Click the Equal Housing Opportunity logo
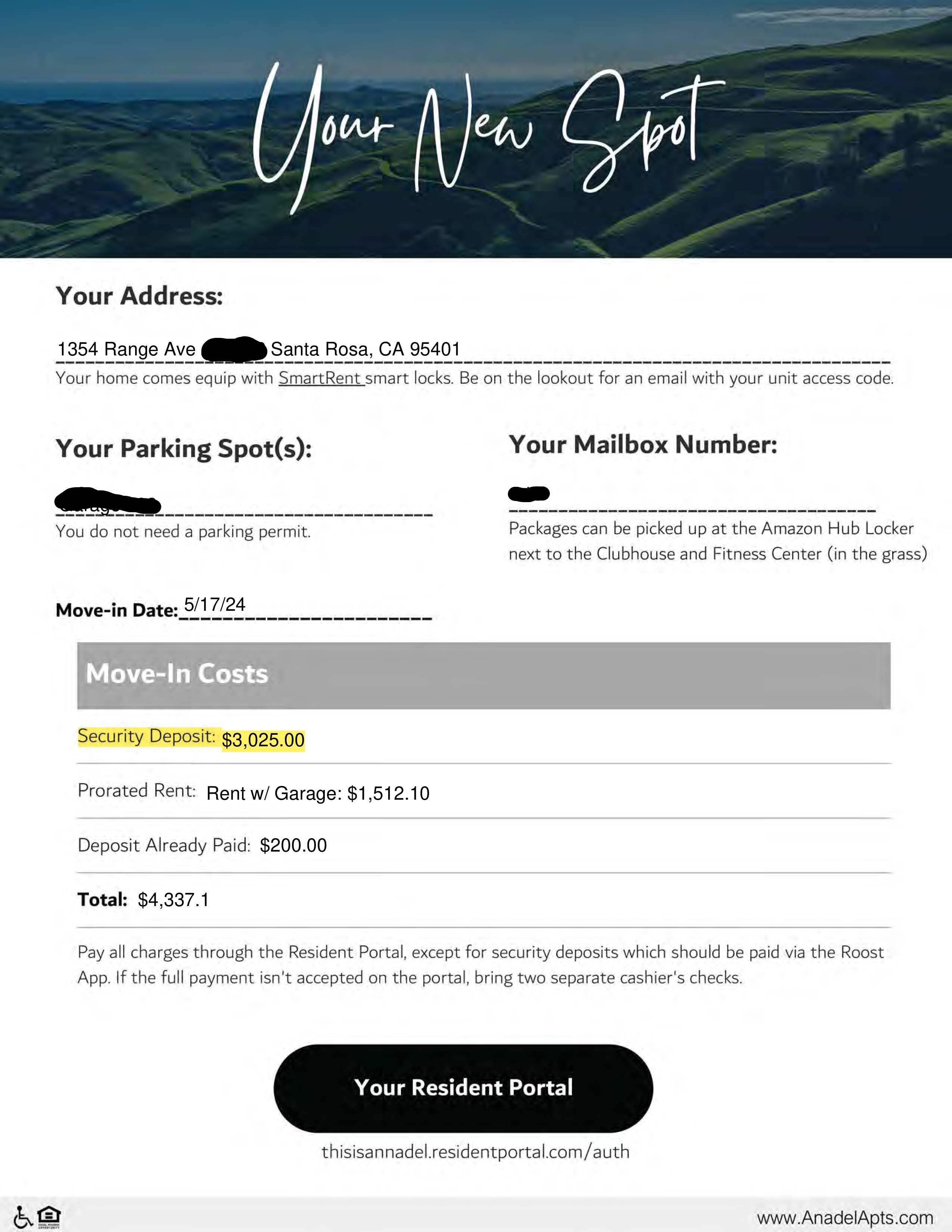952x1232 pixels. [x=49, y=1216]
